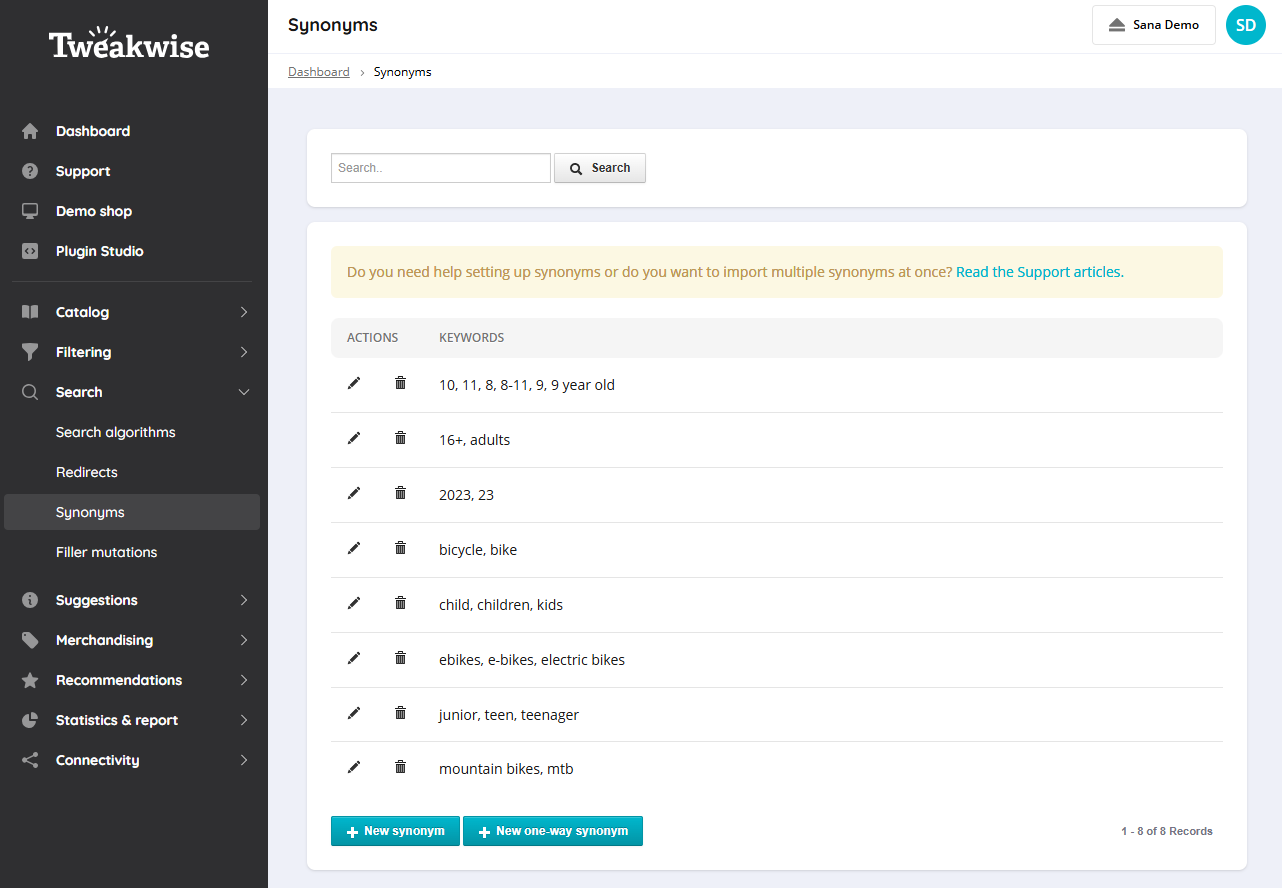Click the New synonym button

(395, 831)
